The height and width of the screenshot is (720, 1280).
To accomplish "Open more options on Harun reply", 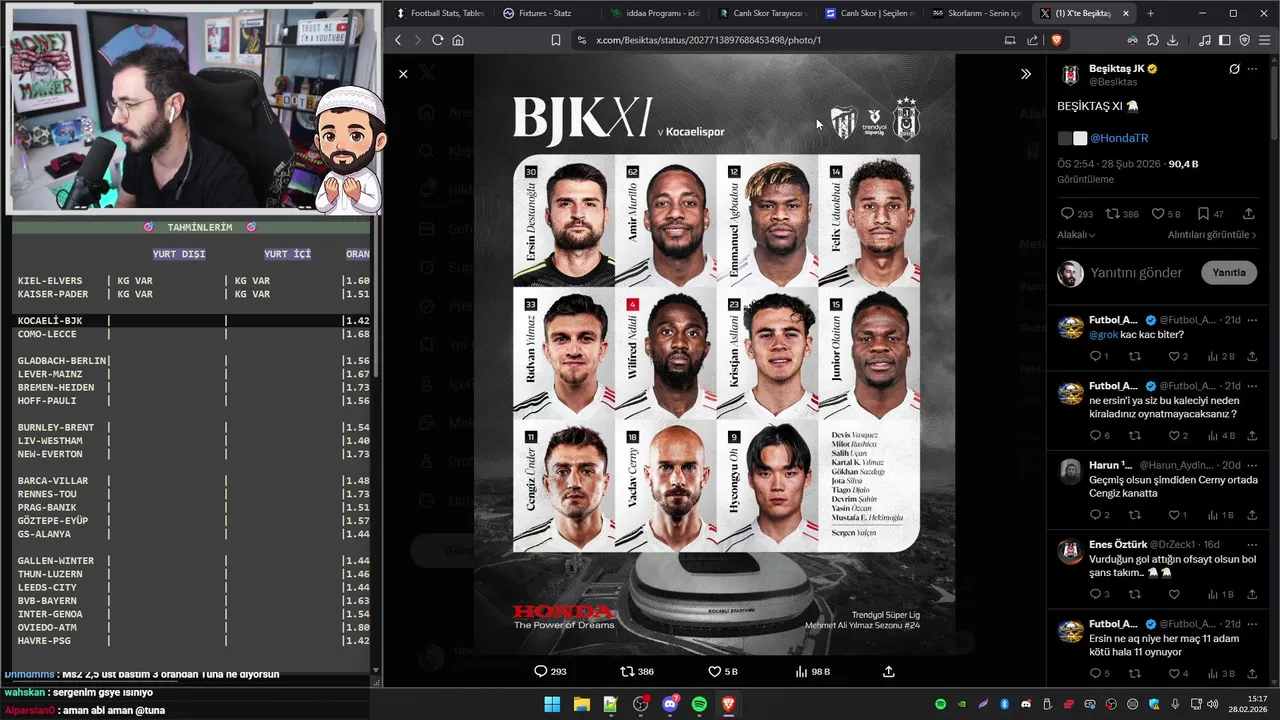I will click(1252, 465).
